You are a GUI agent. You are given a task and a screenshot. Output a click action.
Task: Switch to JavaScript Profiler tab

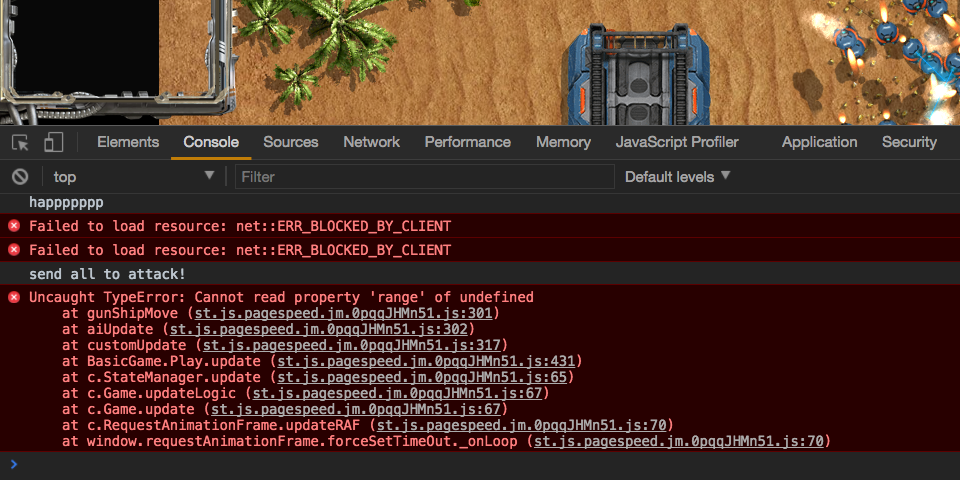point(677,142)
